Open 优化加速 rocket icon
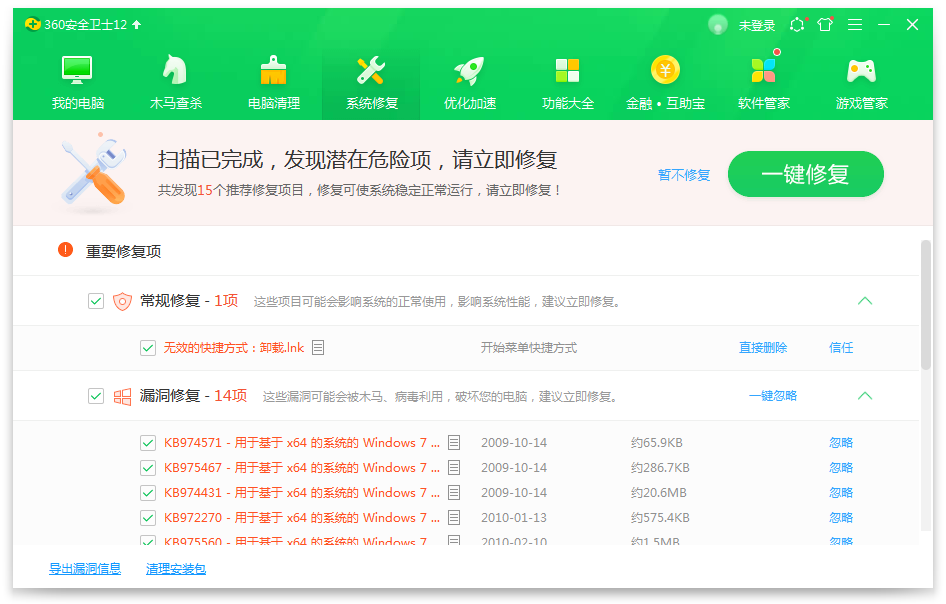Viewport: 946px width, 604px height. point(469,70)
